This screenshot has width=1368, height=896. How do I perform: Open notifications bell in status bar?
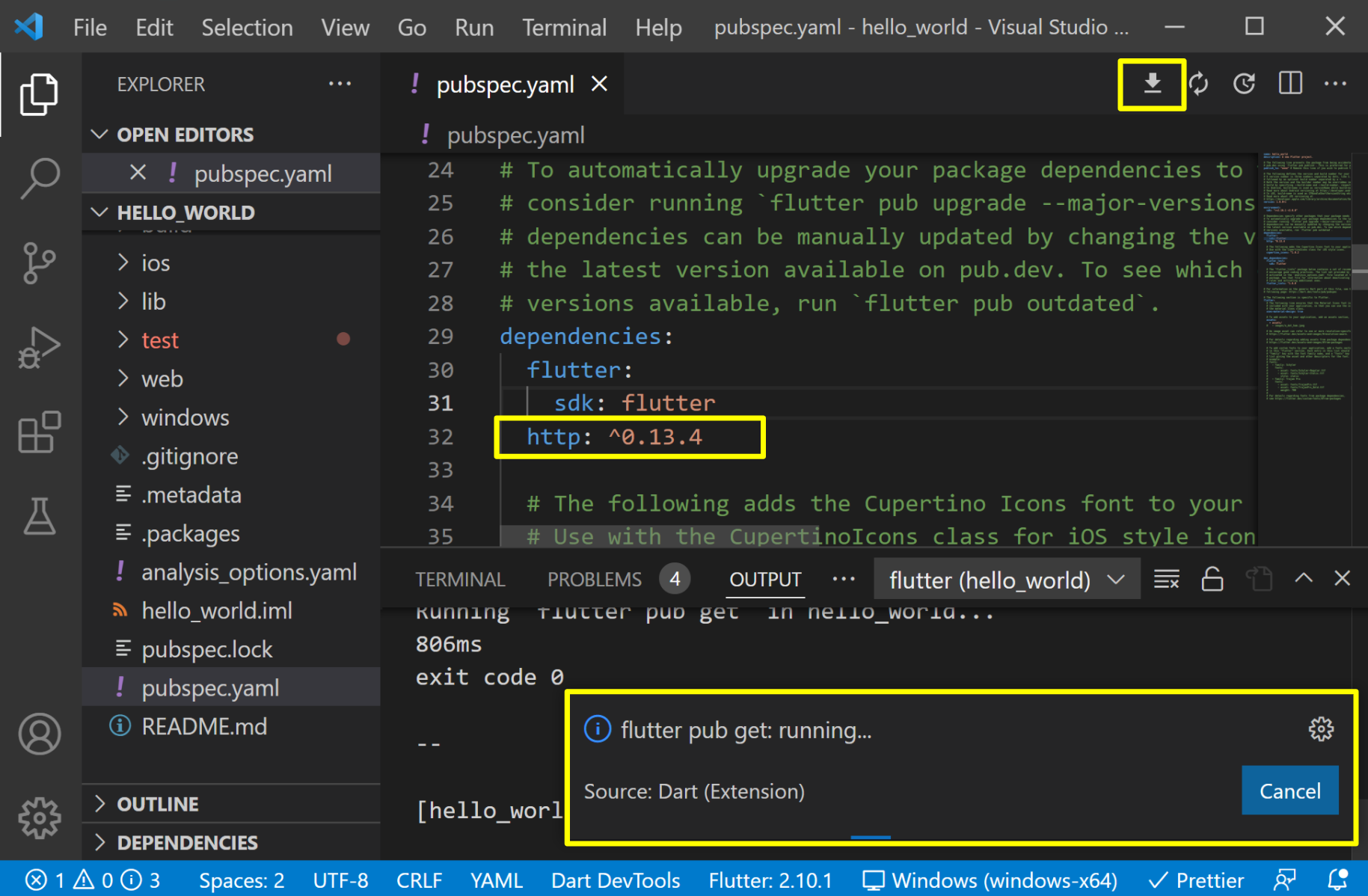point(1337,880)
